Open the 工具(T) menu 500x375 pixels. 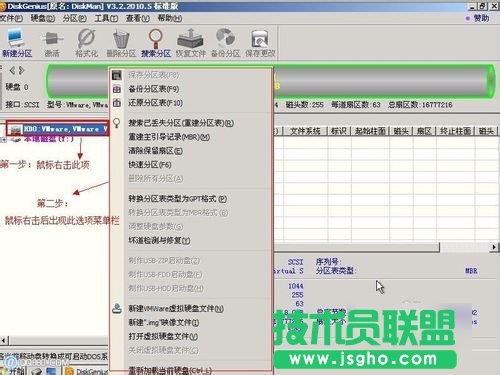tap(106, 18)
